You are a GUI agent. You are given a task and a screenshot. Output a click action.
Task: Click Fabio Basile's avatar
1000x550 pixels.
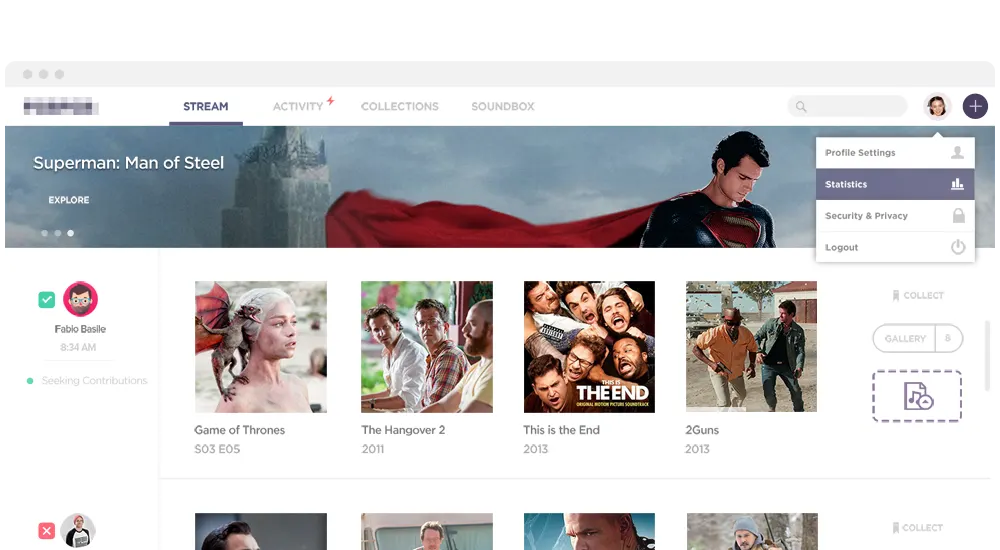(x=80, y=299)
